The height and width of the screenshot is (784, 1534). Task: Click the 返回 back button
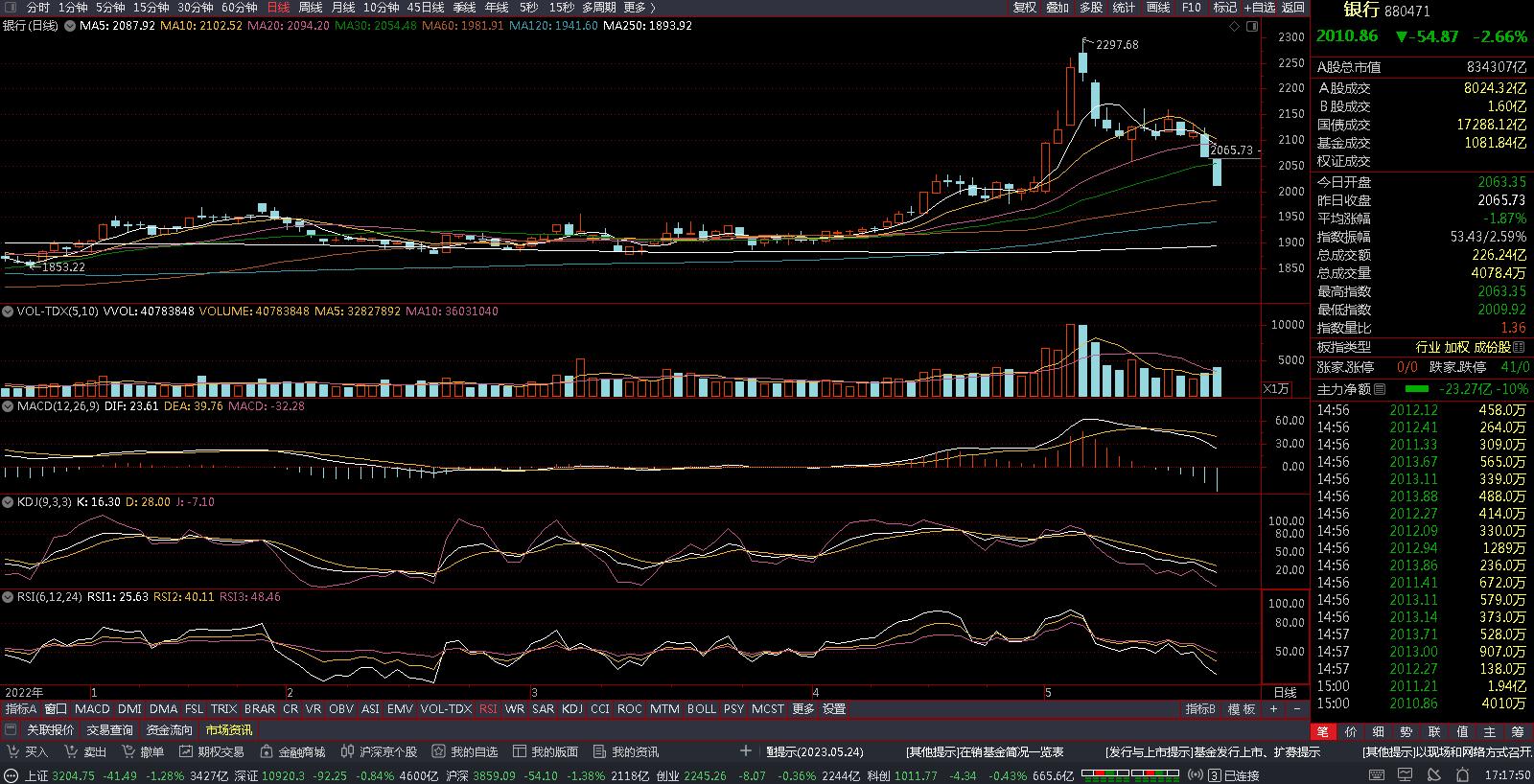[x=1293, y=8]
